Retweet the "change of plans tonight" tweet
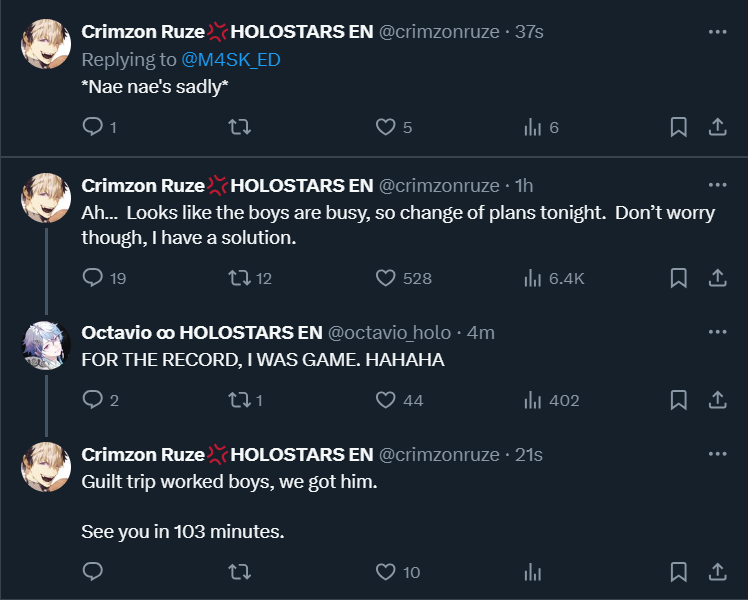The image size is (748, 600). click(240, 277)
